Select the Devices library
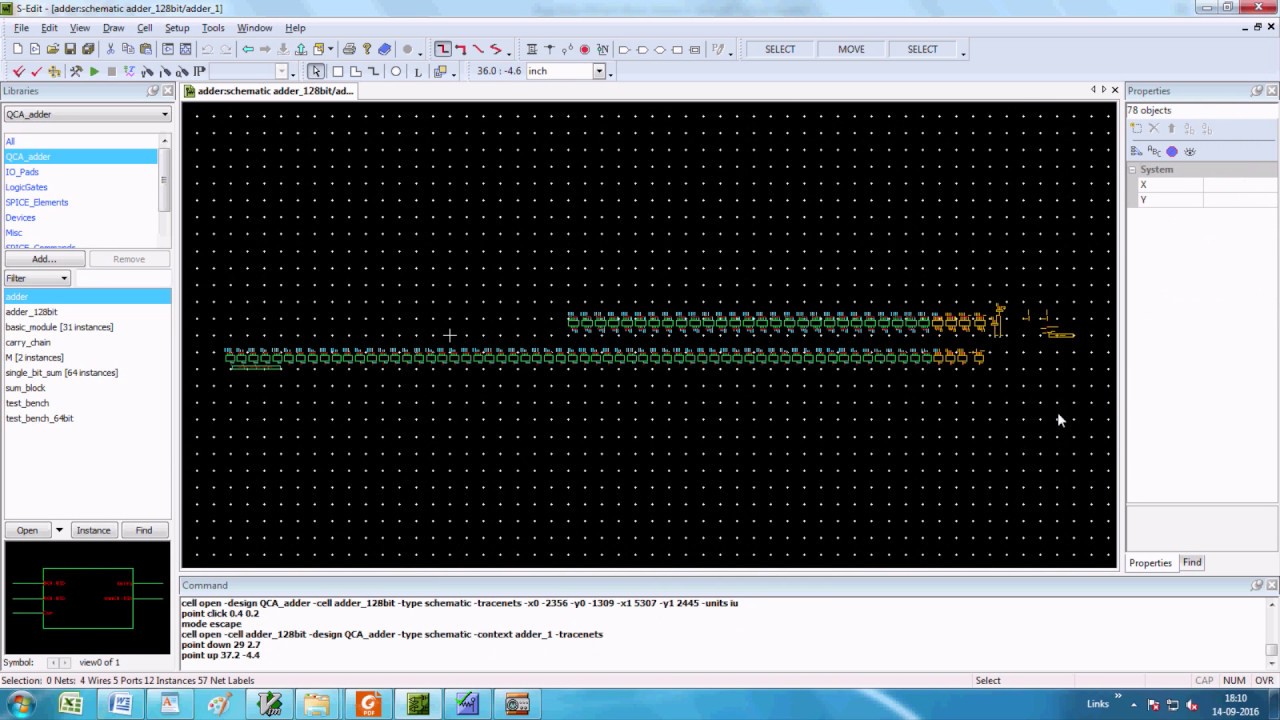Screen dimensions: 1280x720 coord(20,217)
